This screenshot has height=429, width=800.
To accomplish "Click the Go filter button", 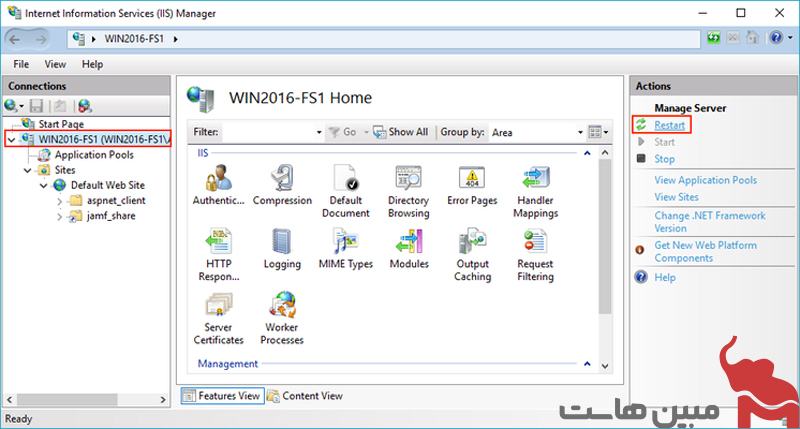I will (343, 132).
